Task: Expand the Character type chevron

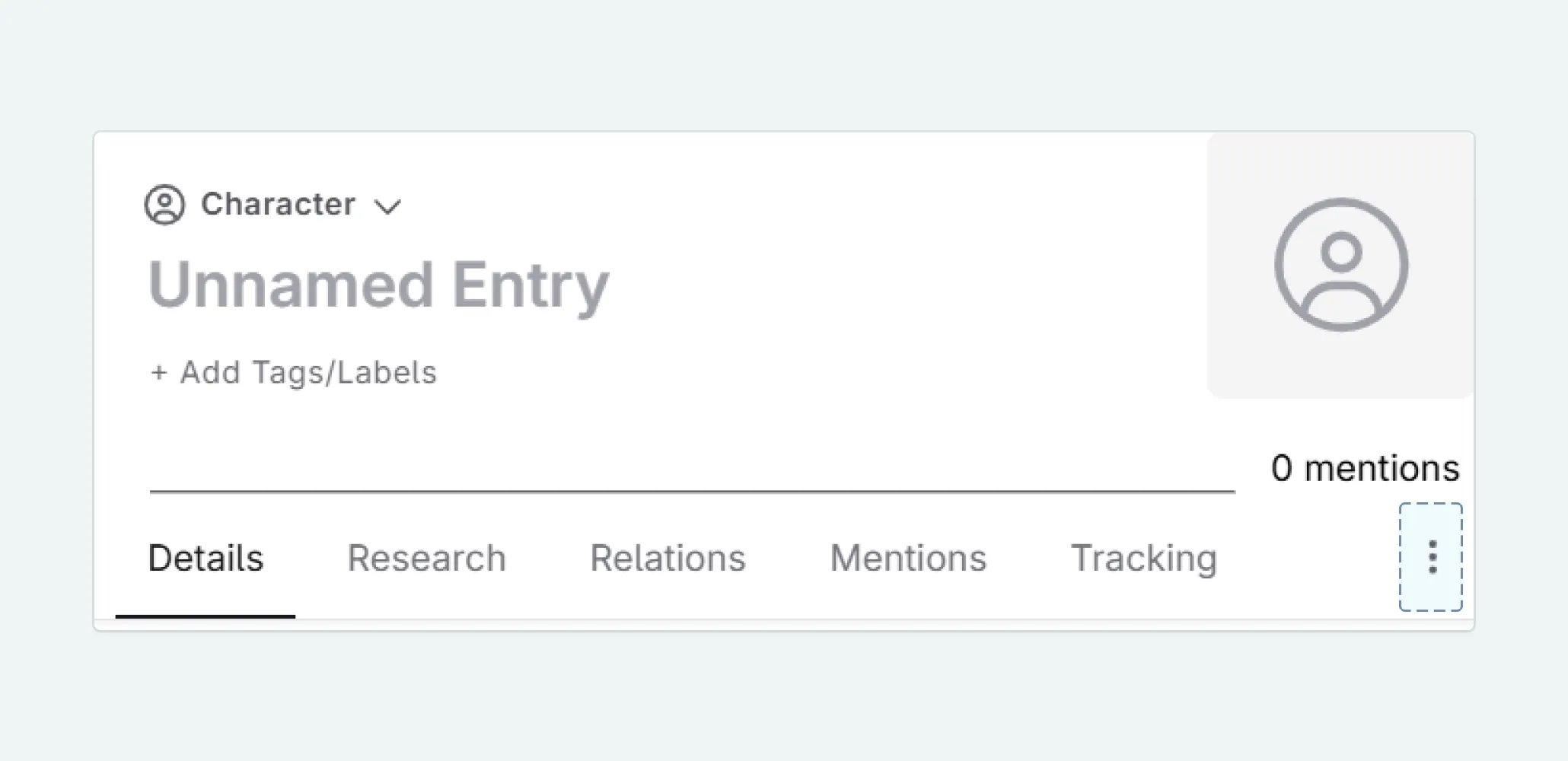Action: tap(387, 206)
